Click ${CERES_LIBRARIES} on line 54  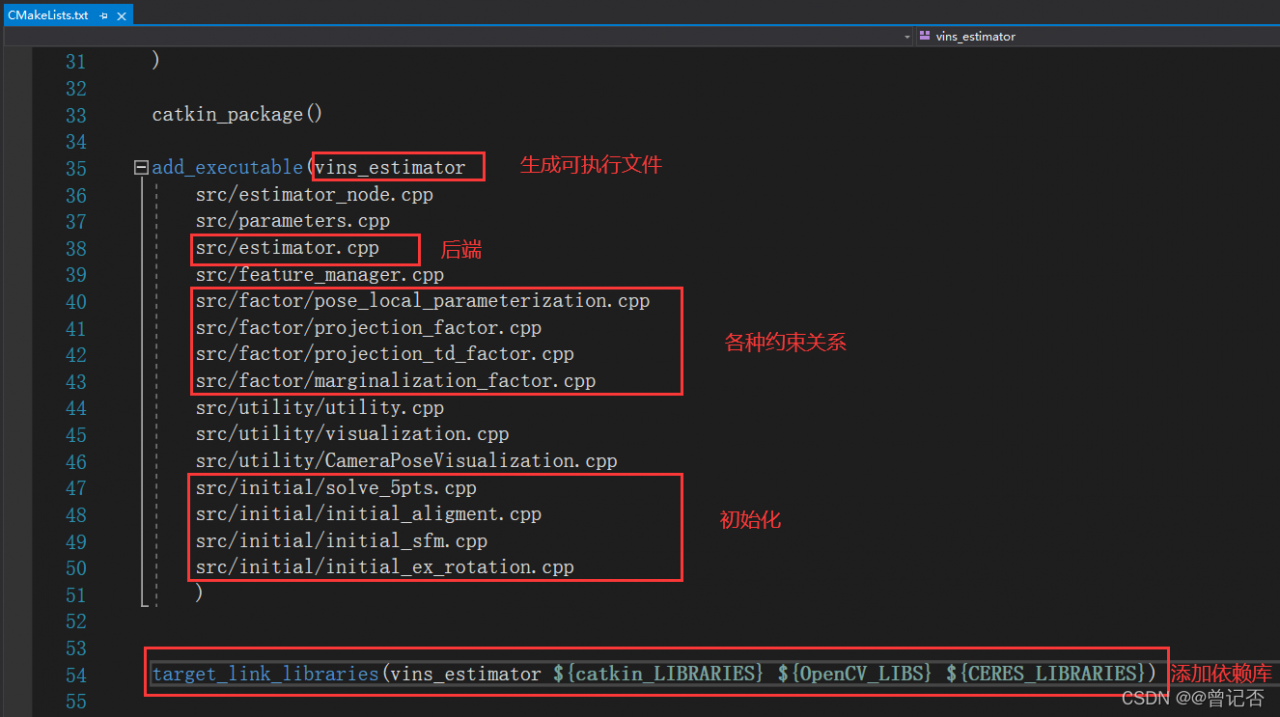coord(1045,674)
